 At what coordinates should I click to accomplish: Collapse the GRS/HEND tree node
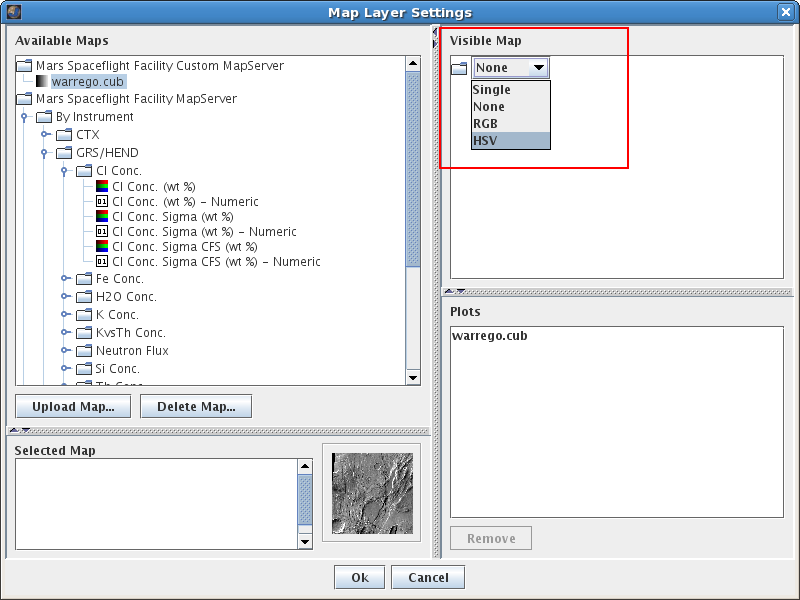tap(45, 153)
